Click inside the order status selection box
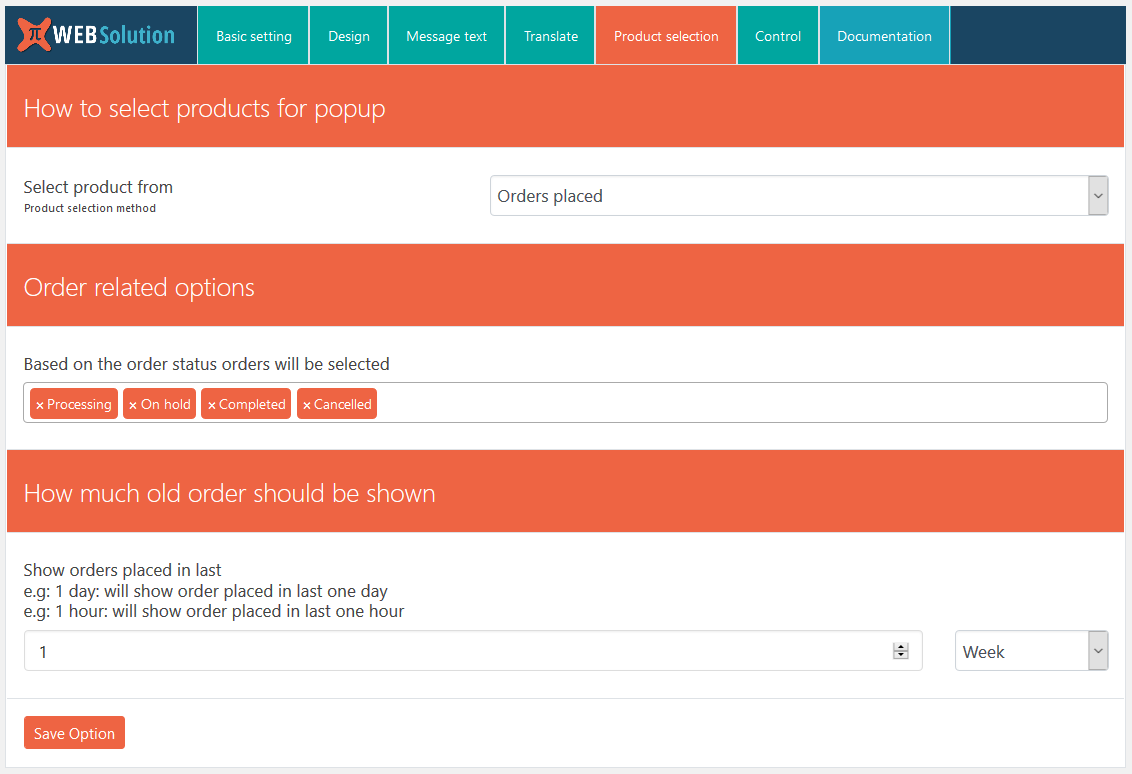This screenshot has width=1132, height=774. 700,402
